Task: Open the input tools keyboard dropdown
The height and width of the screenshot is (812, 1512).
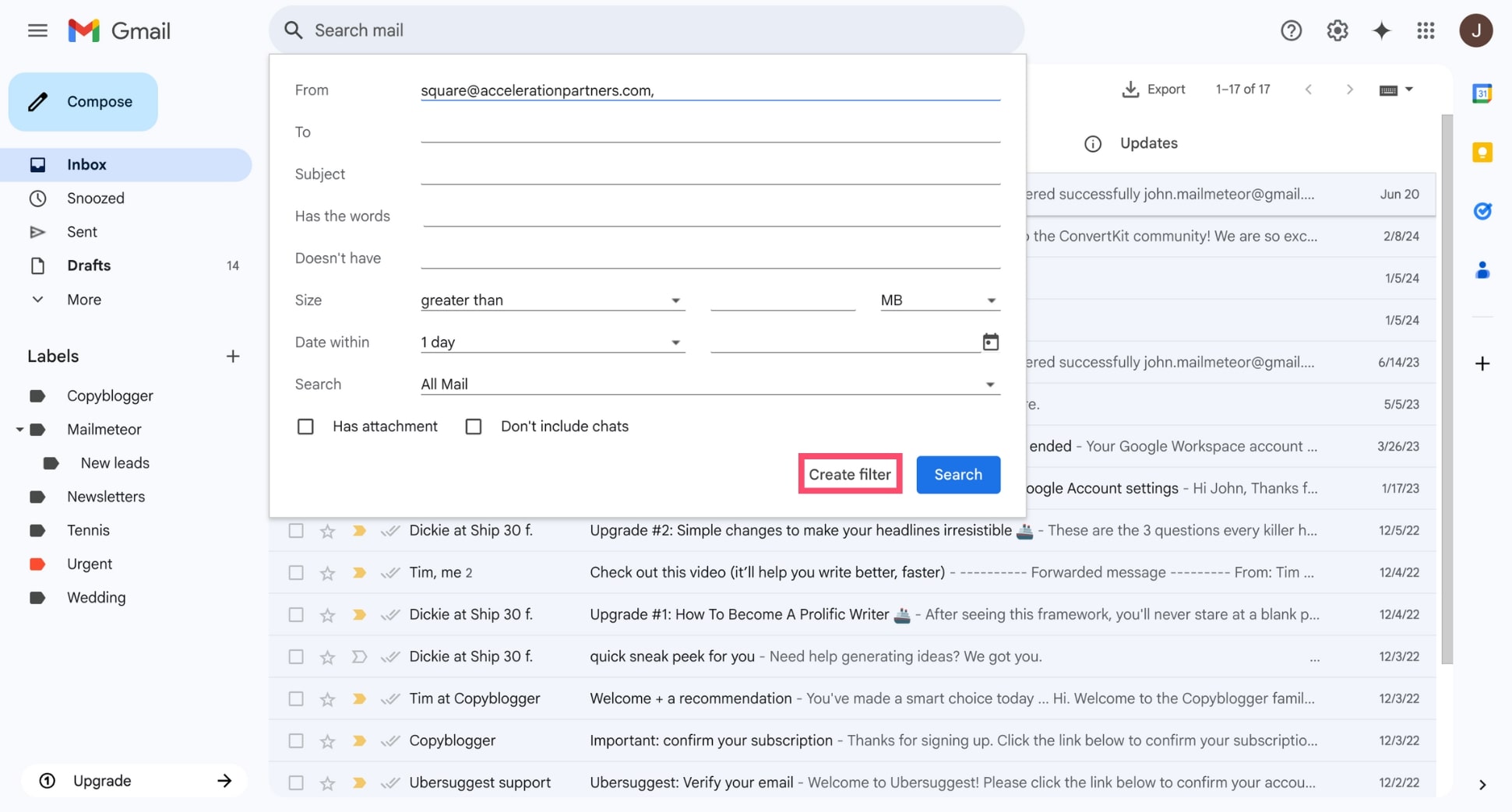Action: pyautogui.click(x=1396, y=90)
